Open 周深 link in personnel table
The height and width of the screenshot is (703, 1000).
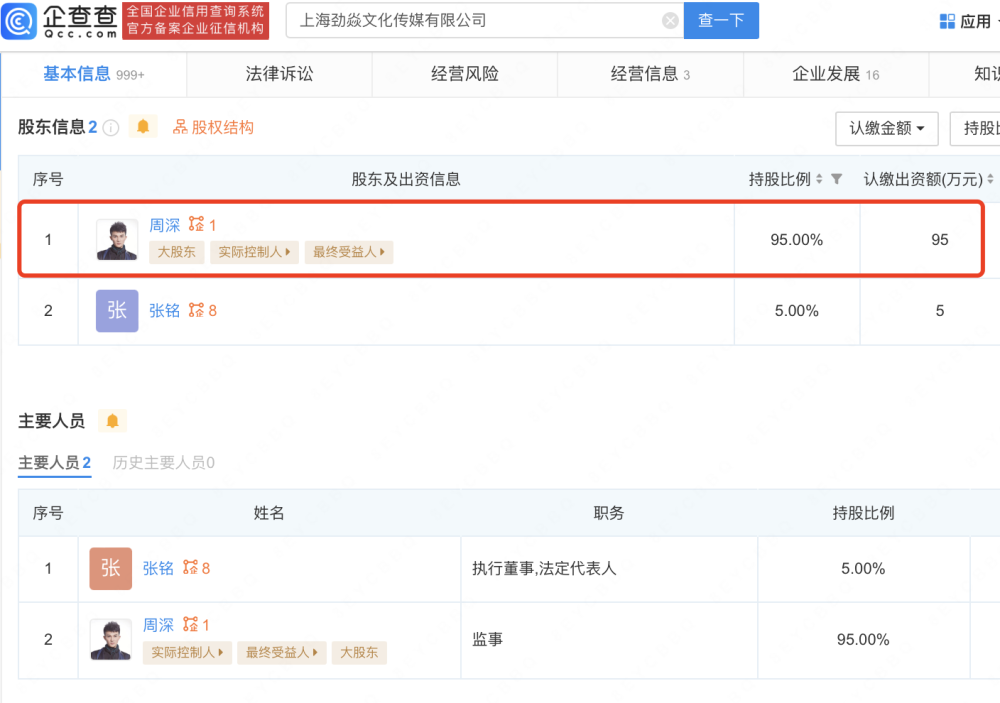click(158, 625)
